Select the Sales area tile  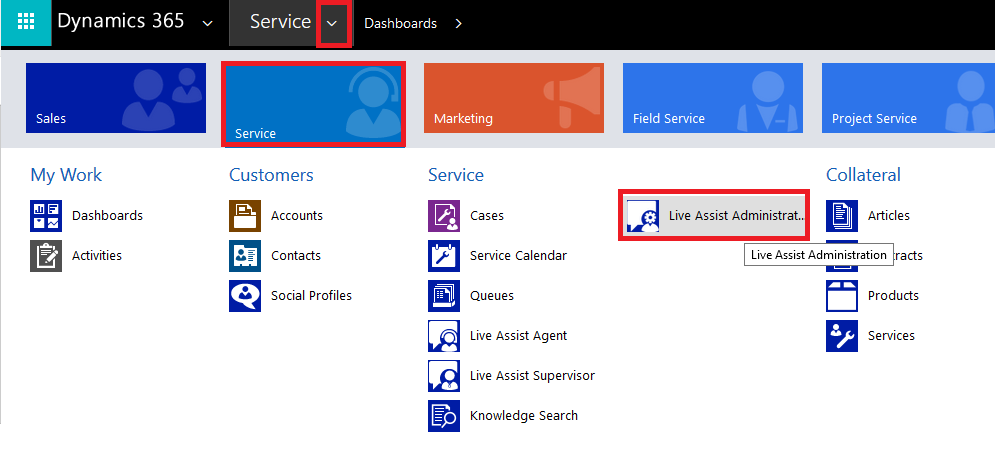tap(116, 98)
